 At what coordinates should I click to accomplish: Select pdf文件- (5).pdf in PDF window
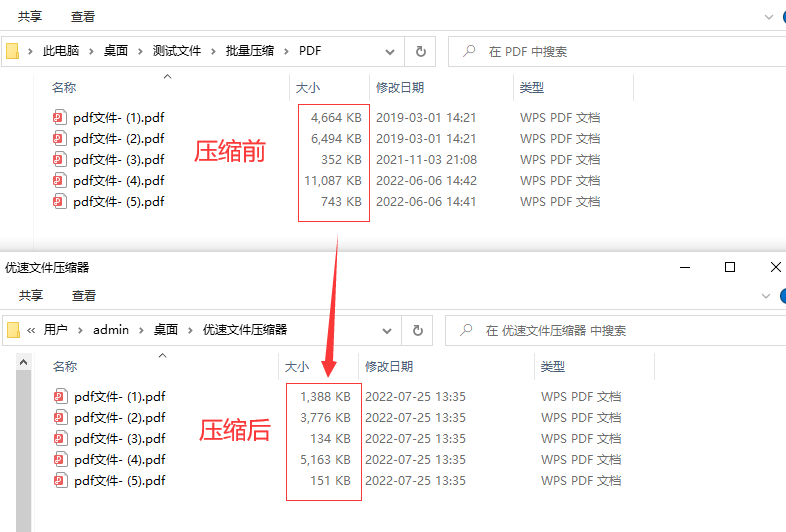[119, 202]
